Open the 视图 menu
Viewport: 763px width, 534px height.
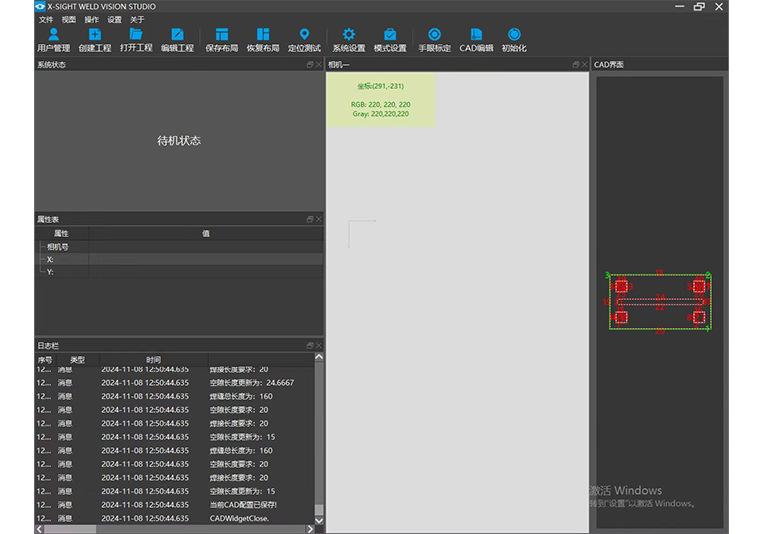(69, 19)
